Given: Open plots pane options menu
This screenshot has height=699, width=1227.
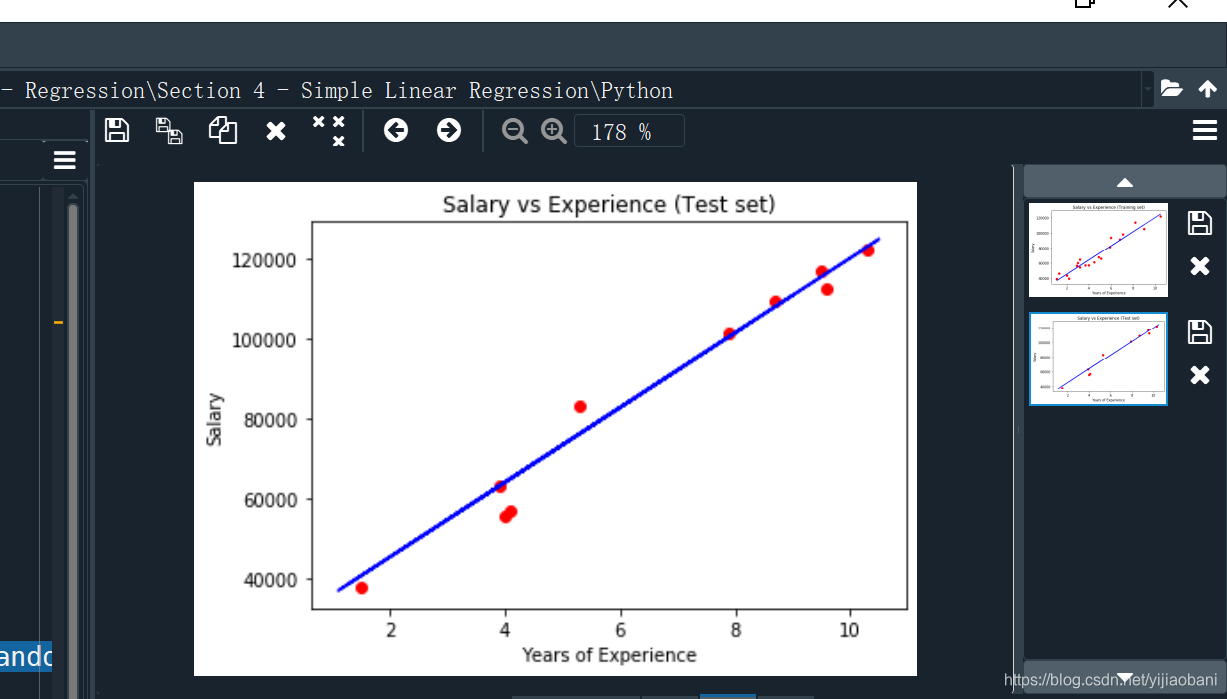Looking at the screenshot, I should point(1204,130).
